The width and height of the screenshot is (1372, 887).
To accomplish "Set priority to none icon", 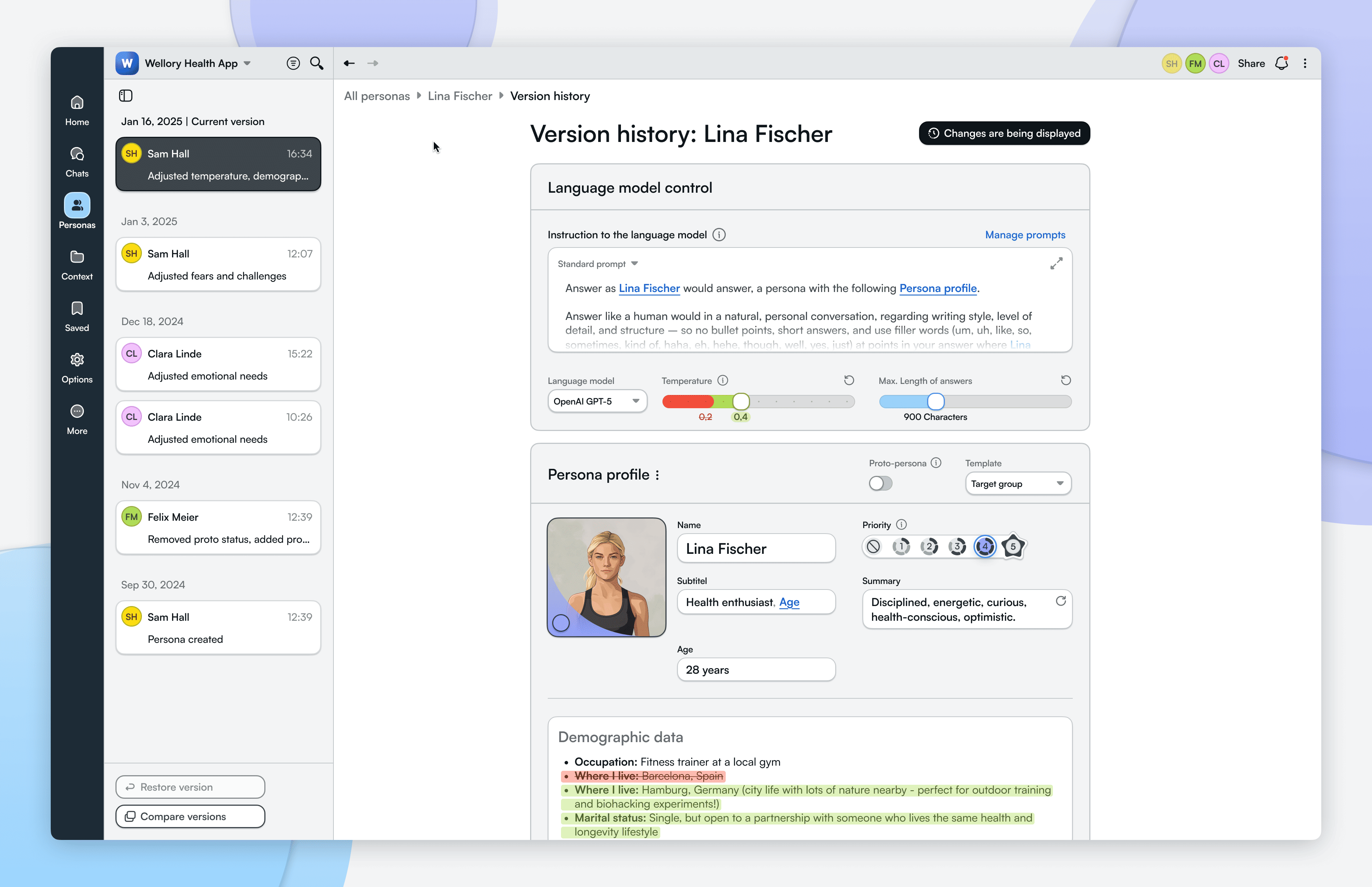I will [x=873, y=546].
